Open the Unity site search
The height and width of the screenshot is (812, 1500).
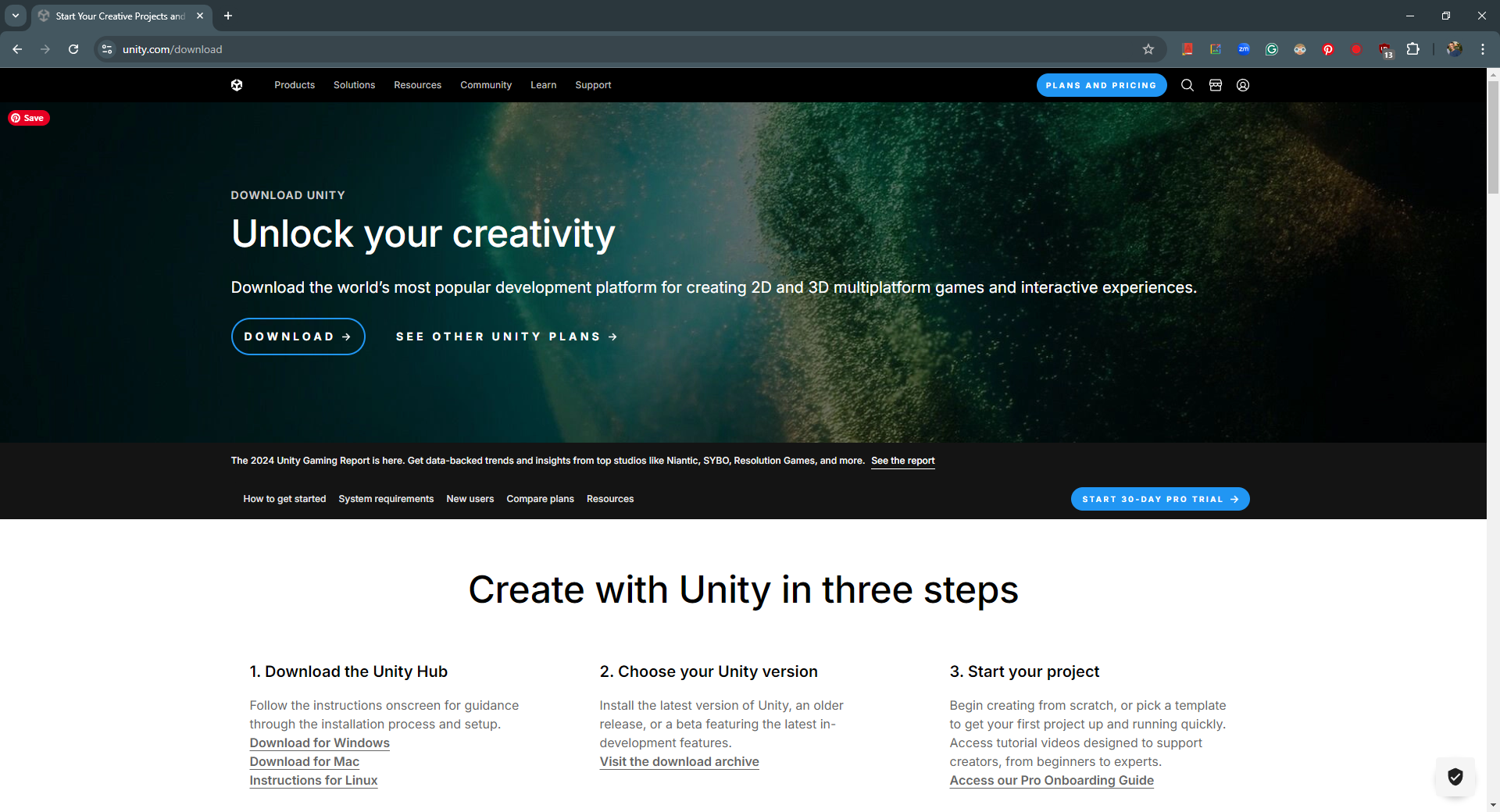(x=1187, y=85)
